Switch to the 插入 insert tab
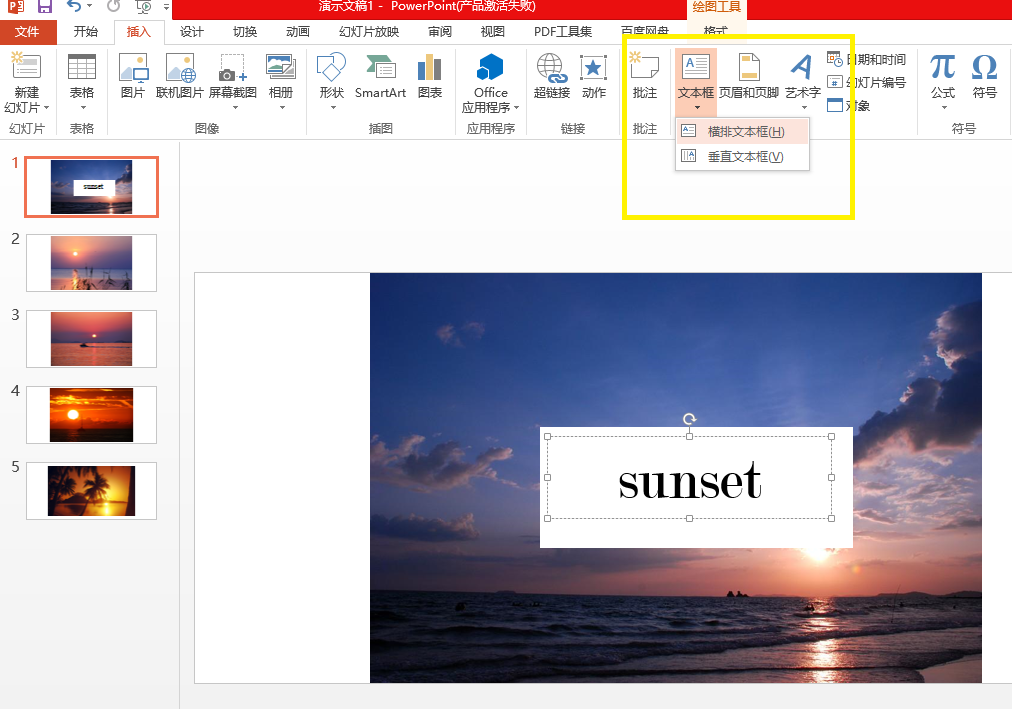The image size is (1012, 709). coord(139,32)
